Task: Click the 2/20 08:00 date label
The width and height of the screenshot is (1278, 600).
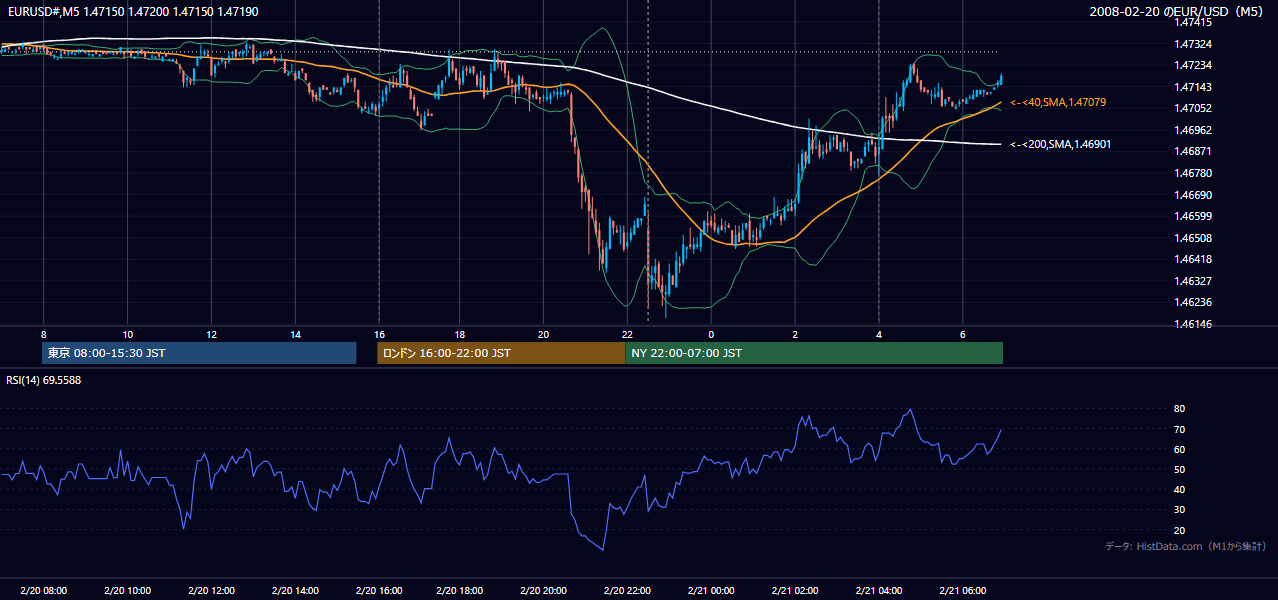Action: 43,590
